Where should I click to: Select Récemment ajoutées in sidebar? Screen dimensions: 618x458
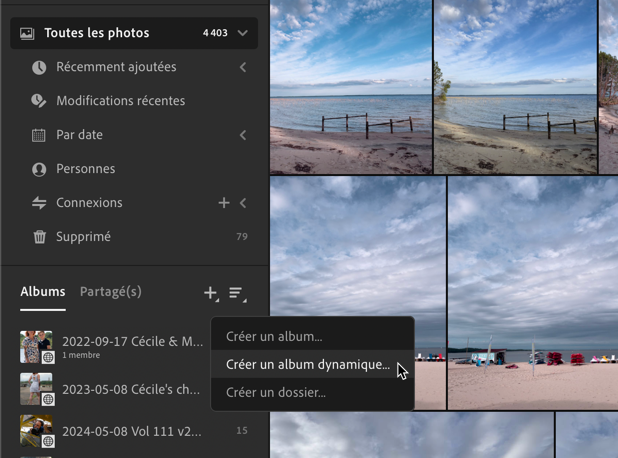coord(116,67)
